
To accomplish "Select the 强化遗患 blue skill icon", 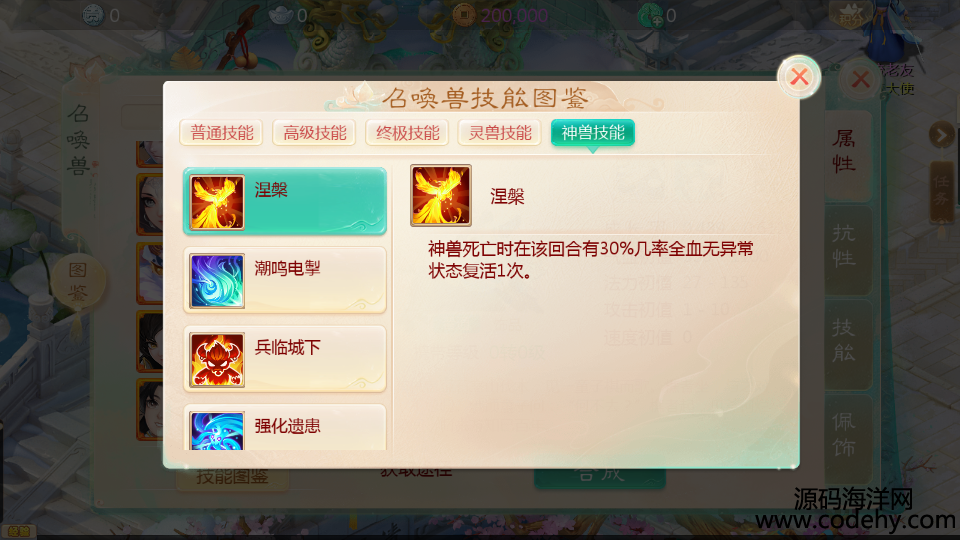I will coord(217,430).
